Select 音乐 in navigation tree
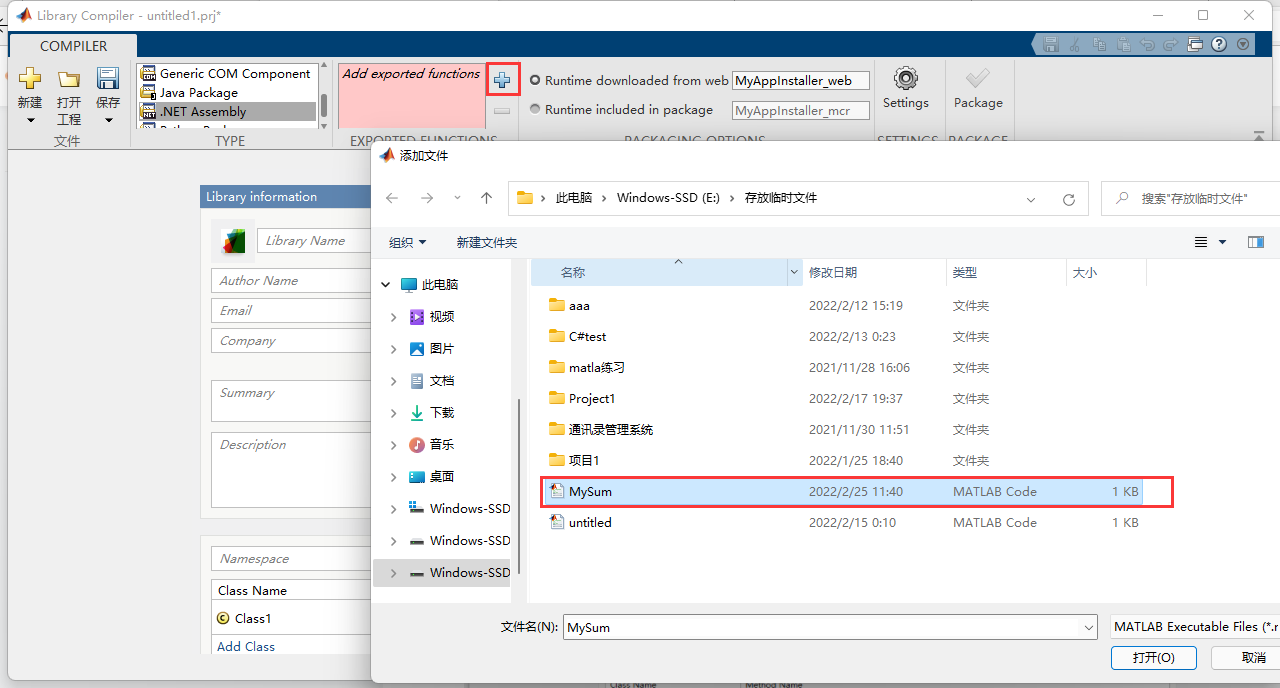 [442, 445]
